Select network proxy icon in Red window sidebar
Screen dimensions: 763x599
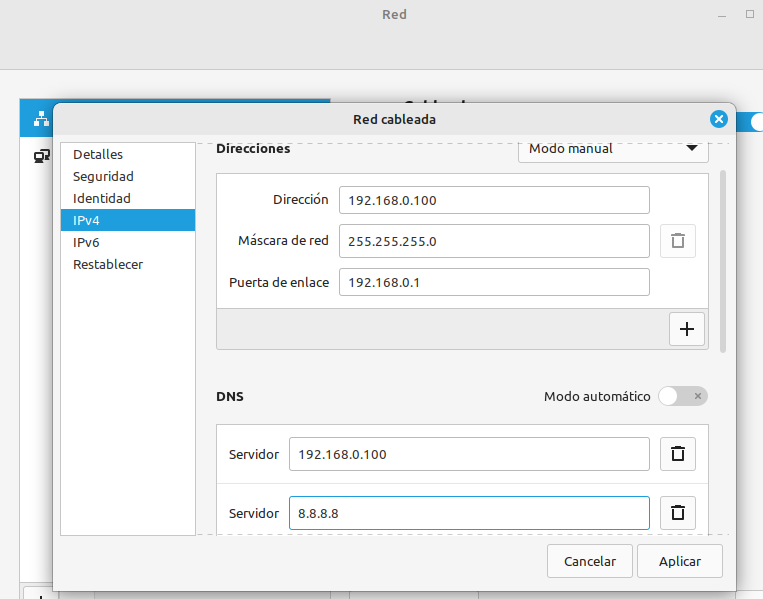point(42,156)
